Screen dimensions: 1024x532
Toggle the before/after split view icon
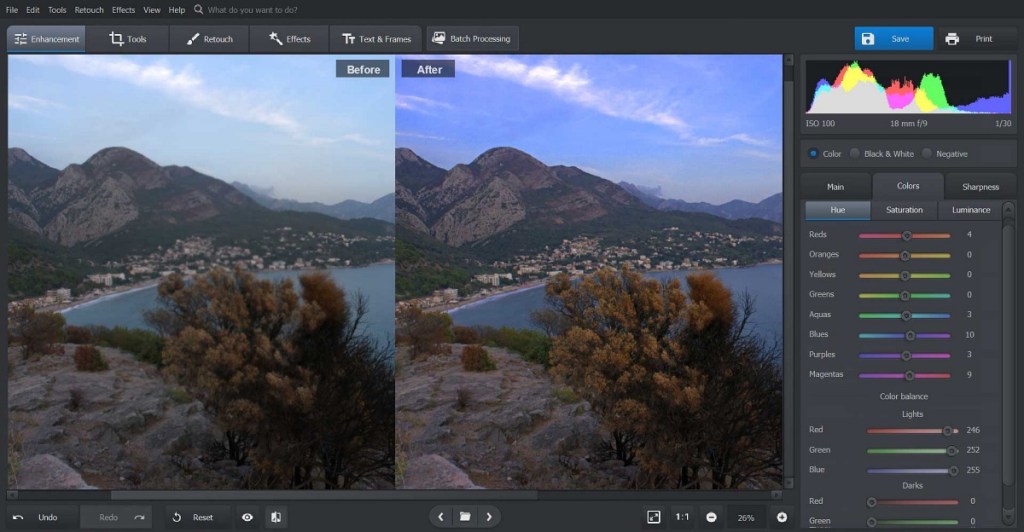(274, 517)
